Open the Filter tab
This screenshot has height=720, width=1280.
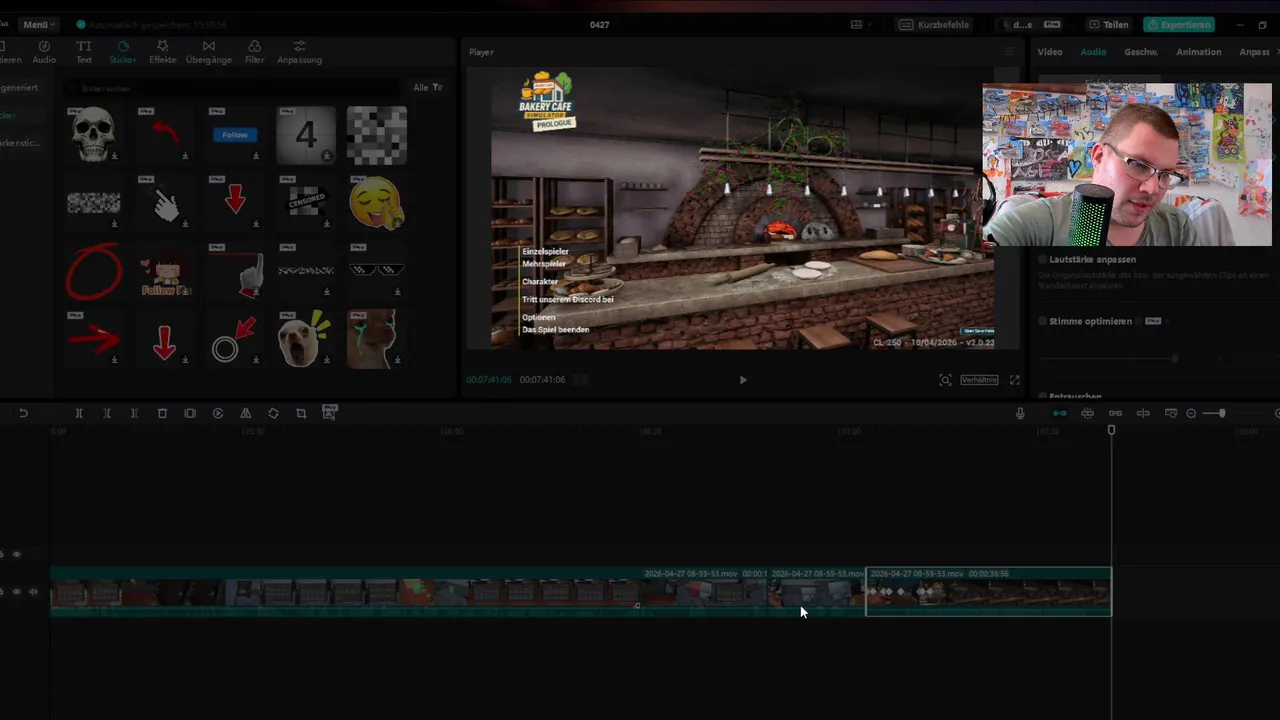click(x=254, y=52)
